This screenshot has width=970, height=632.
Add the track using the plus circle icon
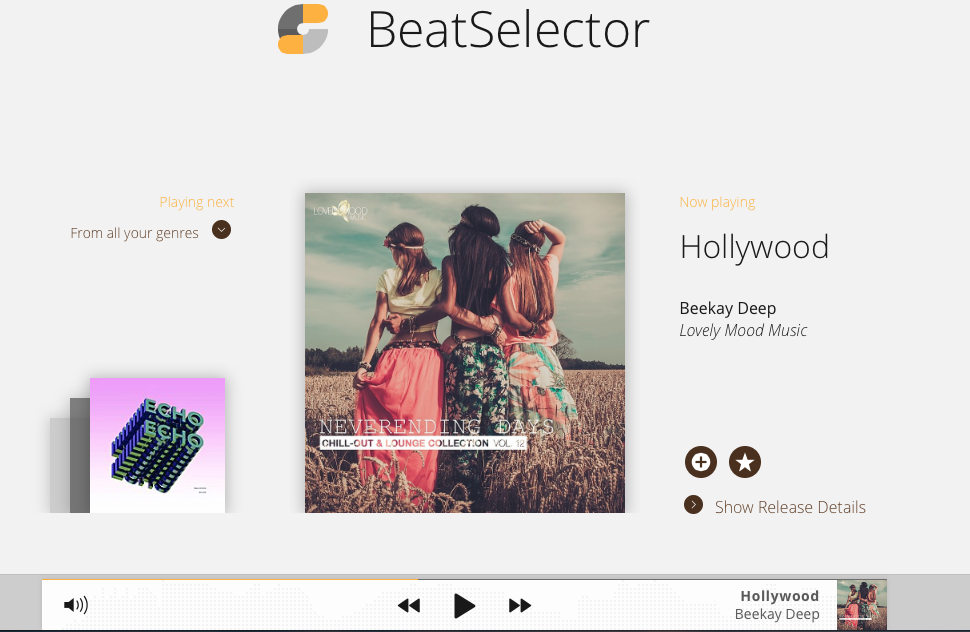pos(701,462)
